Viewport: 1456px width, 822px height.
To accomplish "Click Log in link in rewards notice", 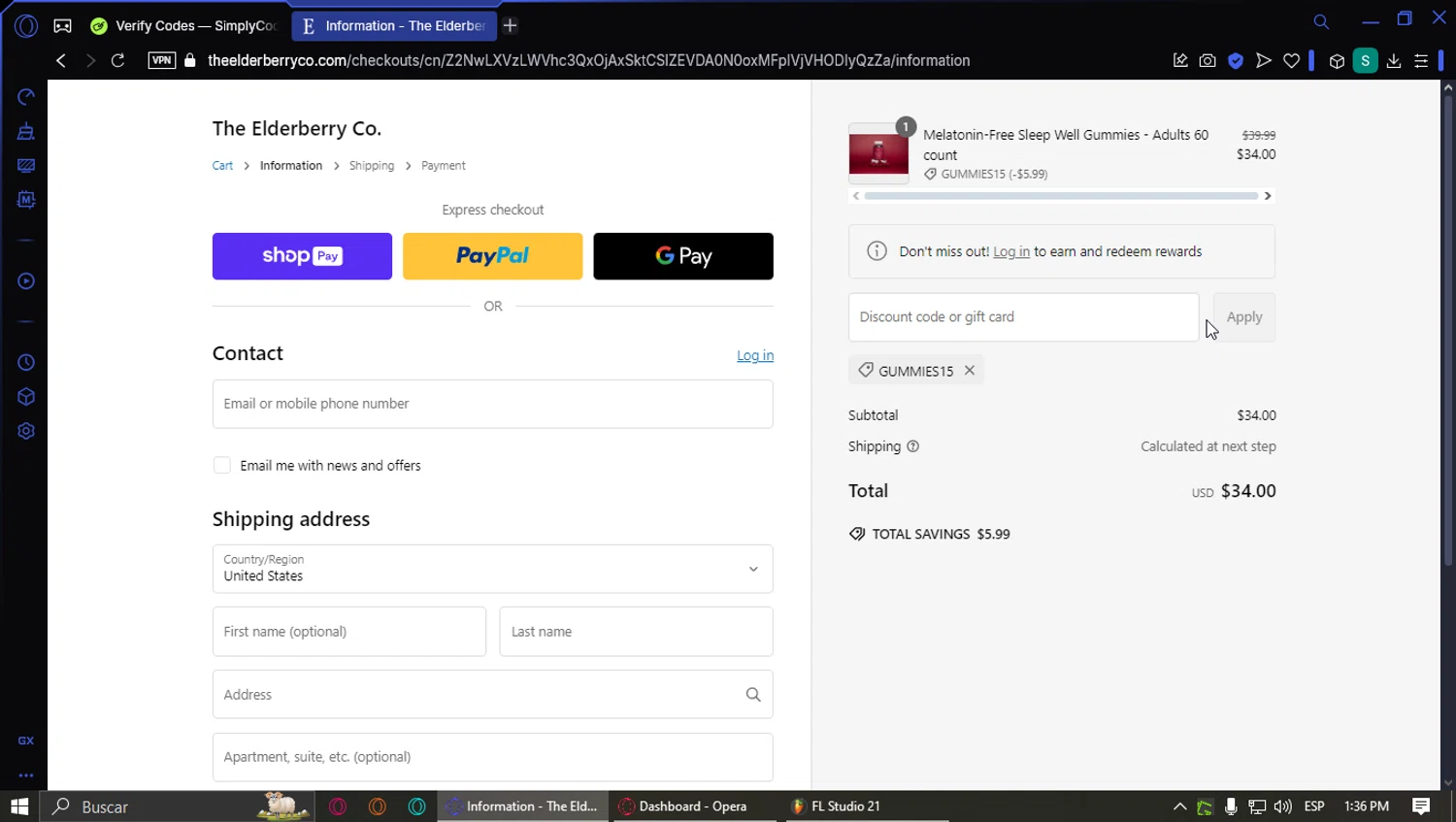I will point(1011,252).
